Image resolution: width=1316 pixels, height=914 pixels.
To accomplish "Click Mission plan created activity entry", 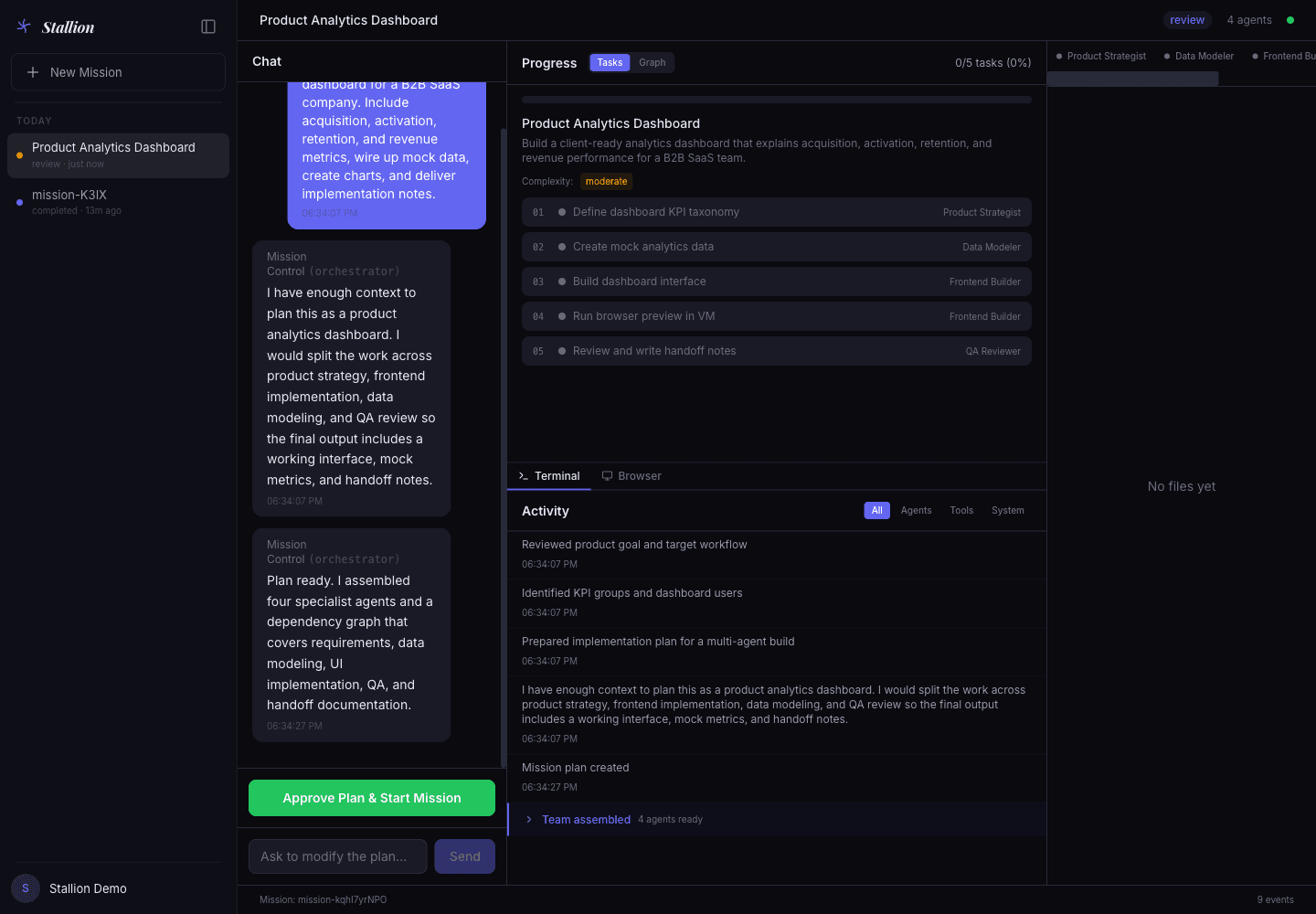I will click(777, 777).
